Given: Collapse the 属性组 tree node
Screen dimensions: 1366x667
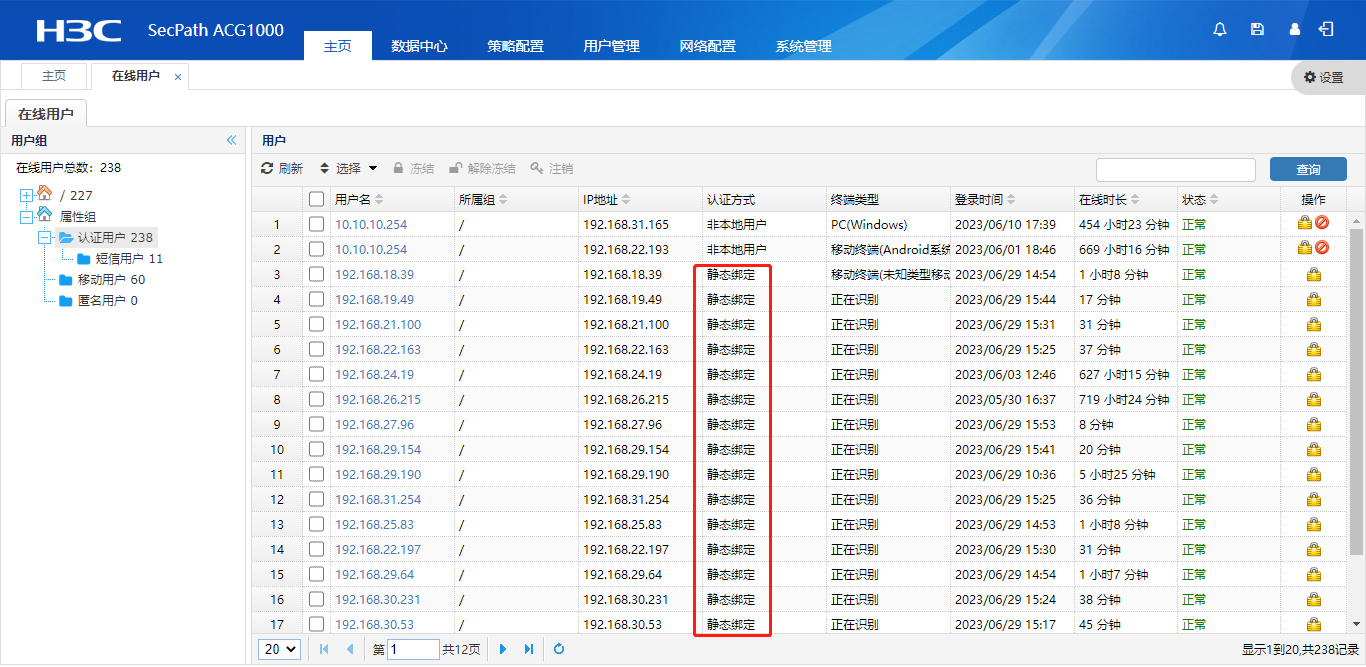Looking at the screenshot, I should tap(26, 216).
